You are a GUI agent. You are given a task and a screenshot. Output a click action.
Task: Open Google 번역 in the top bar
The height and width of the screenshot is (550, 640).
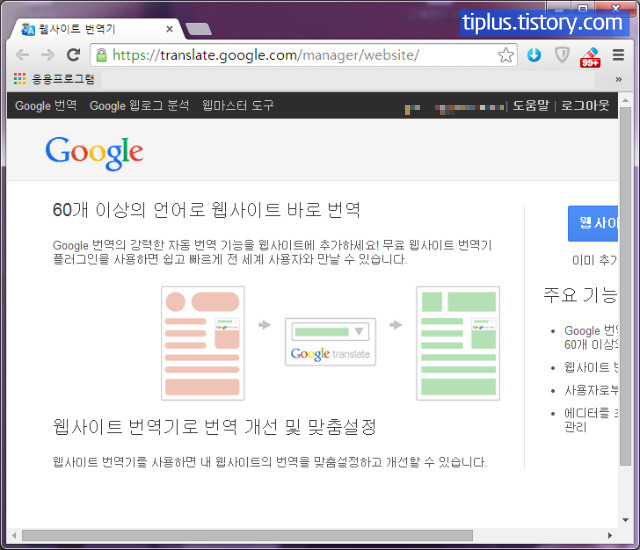(x=46, y=105)
